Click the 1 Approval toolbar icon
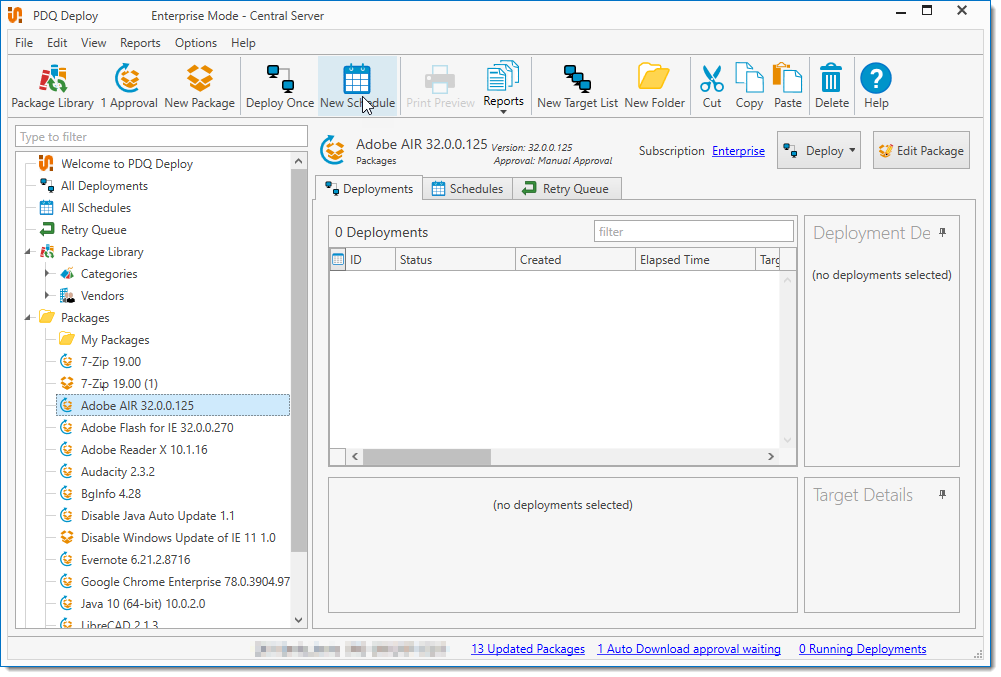The height and width of the screenshot is (677, 1001). tap(128, 80)
